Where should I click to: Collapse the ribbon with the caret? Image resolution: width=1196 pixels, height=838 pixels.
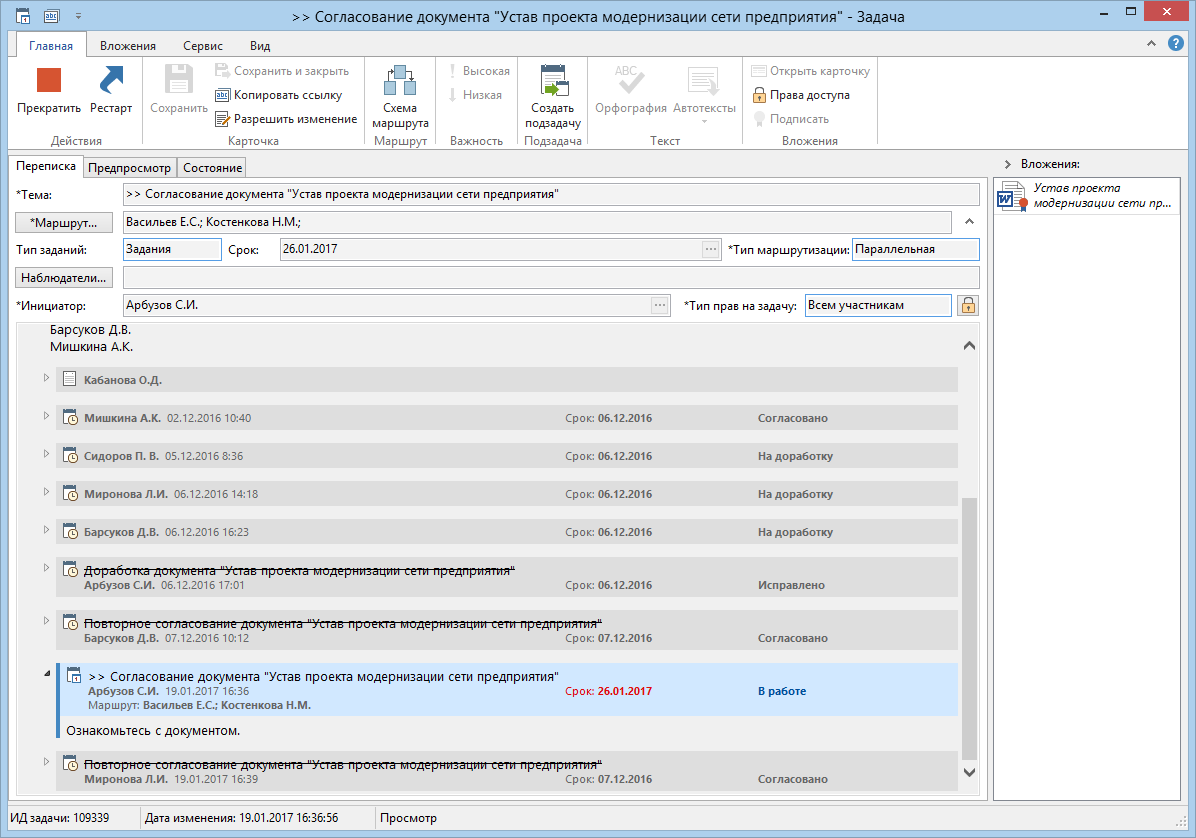(x=1151, y=43)
